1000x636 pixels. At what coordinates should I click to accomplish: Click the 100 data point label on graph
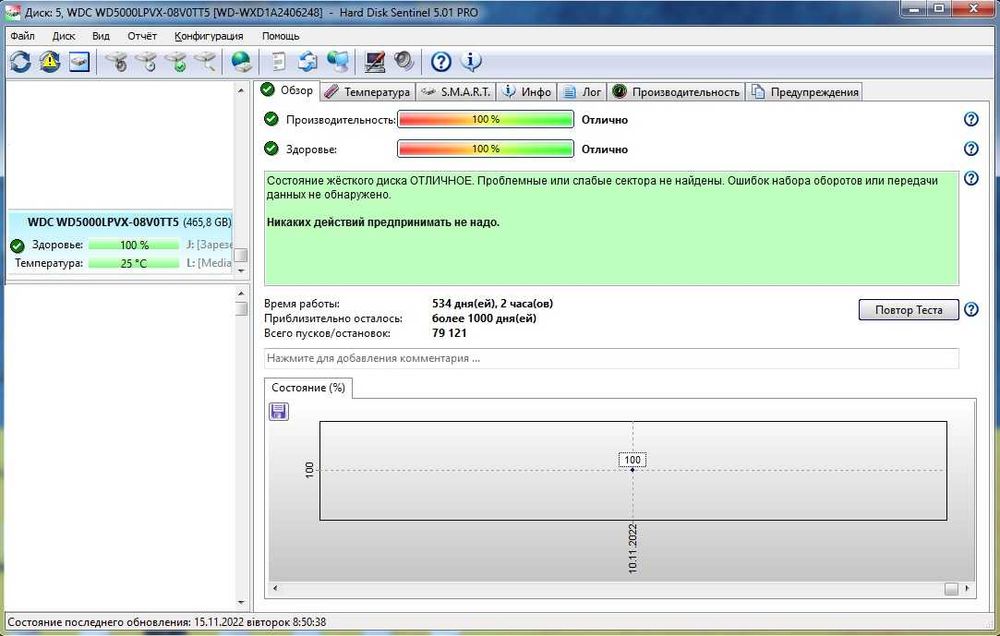click(632, 460)
